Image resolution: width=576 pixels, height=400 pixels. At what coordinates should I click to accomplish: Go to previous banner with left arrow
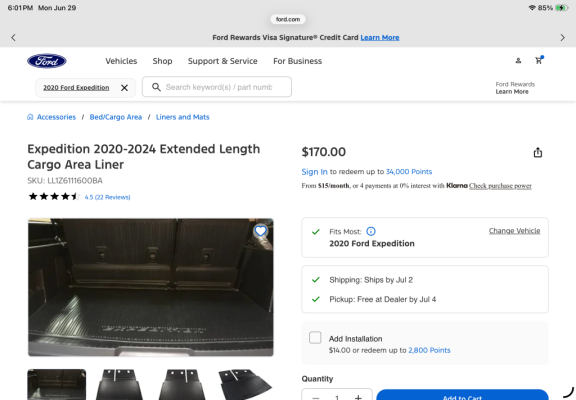point(14,37)
